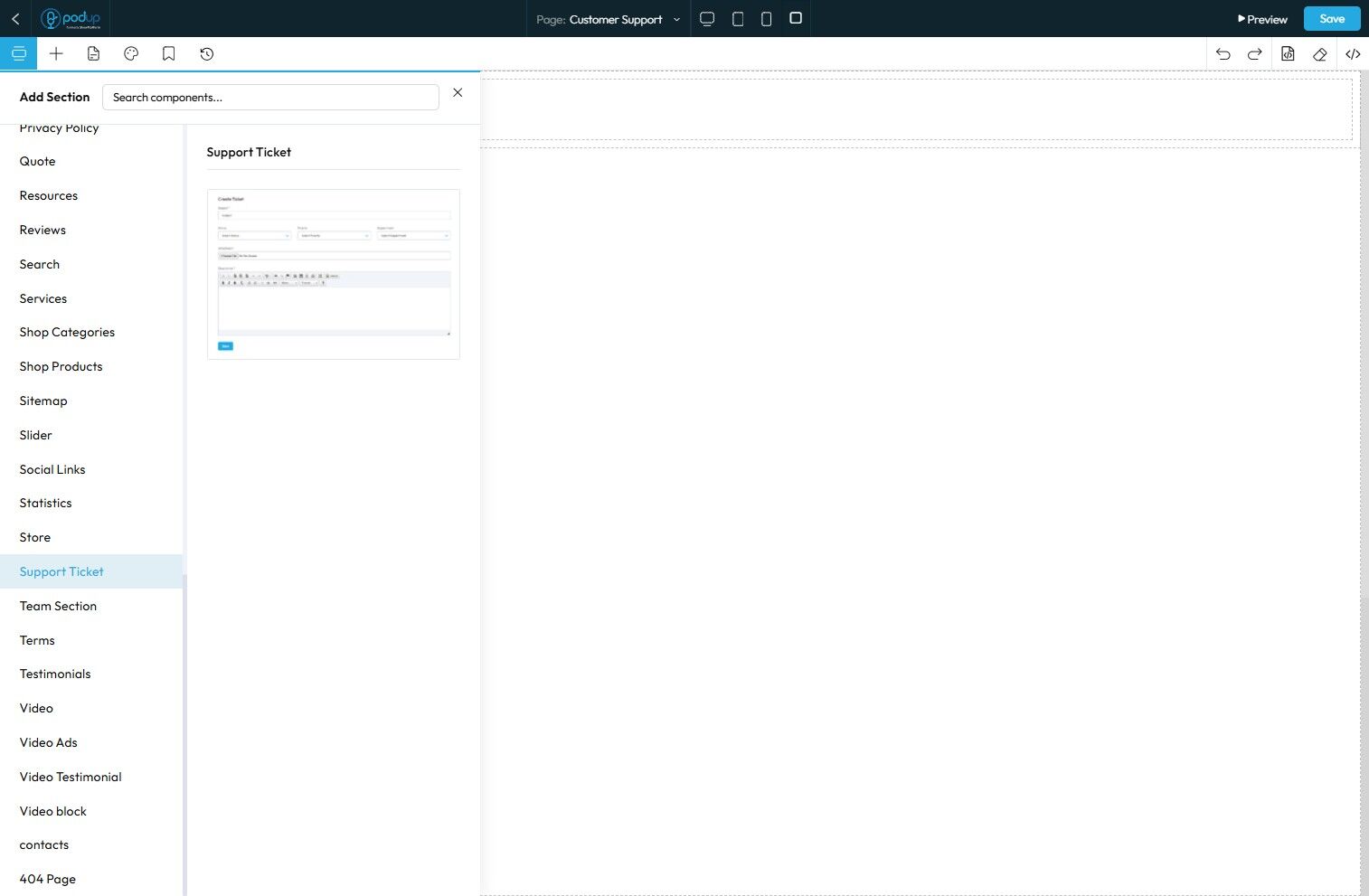
Task: Switch to desktop device view
Action: (x=707, y=19)
